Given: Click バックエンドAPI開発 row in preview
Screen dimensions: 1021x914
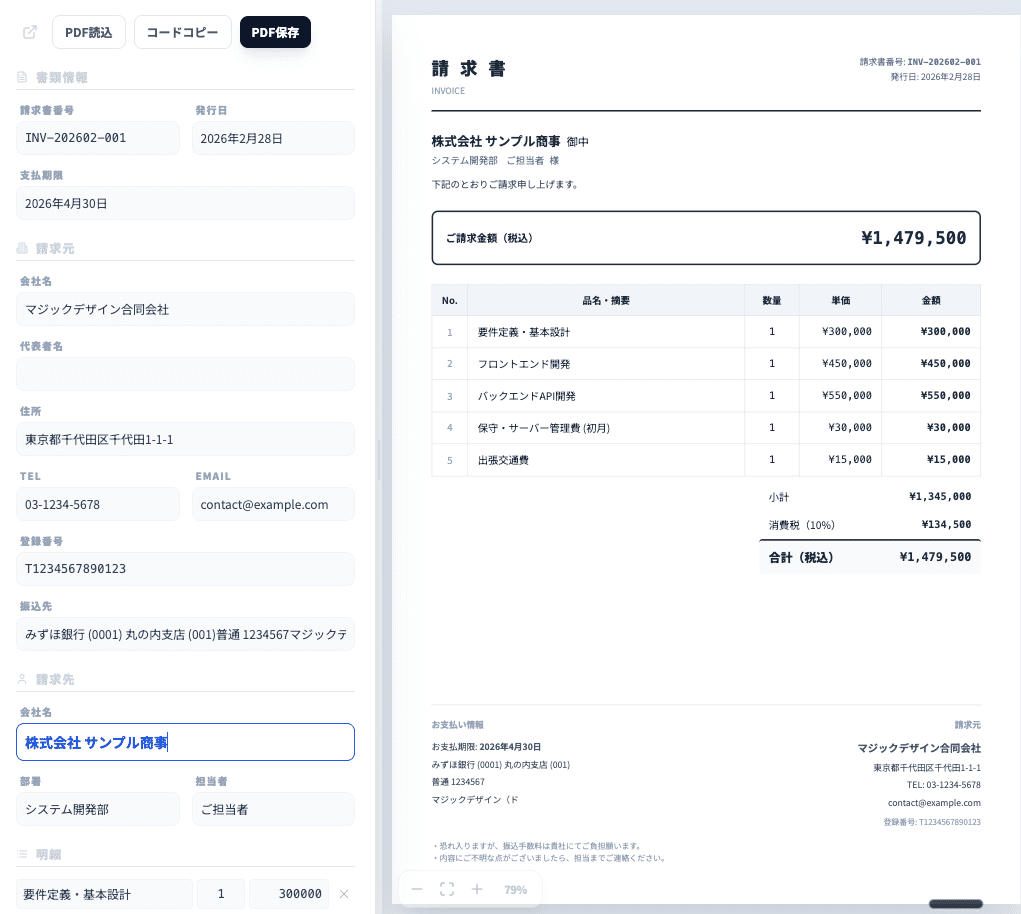Looking at the screenshot, I should (706, 396).
